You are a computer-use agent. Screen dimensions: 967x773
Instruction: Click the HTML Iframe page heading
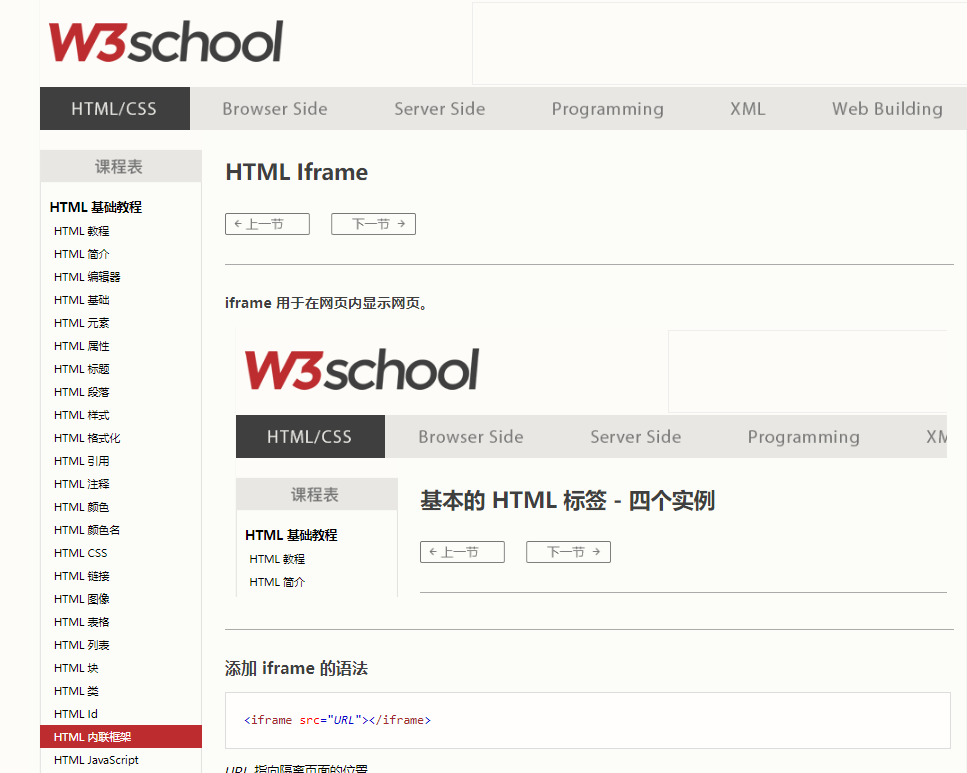[297, 172]
